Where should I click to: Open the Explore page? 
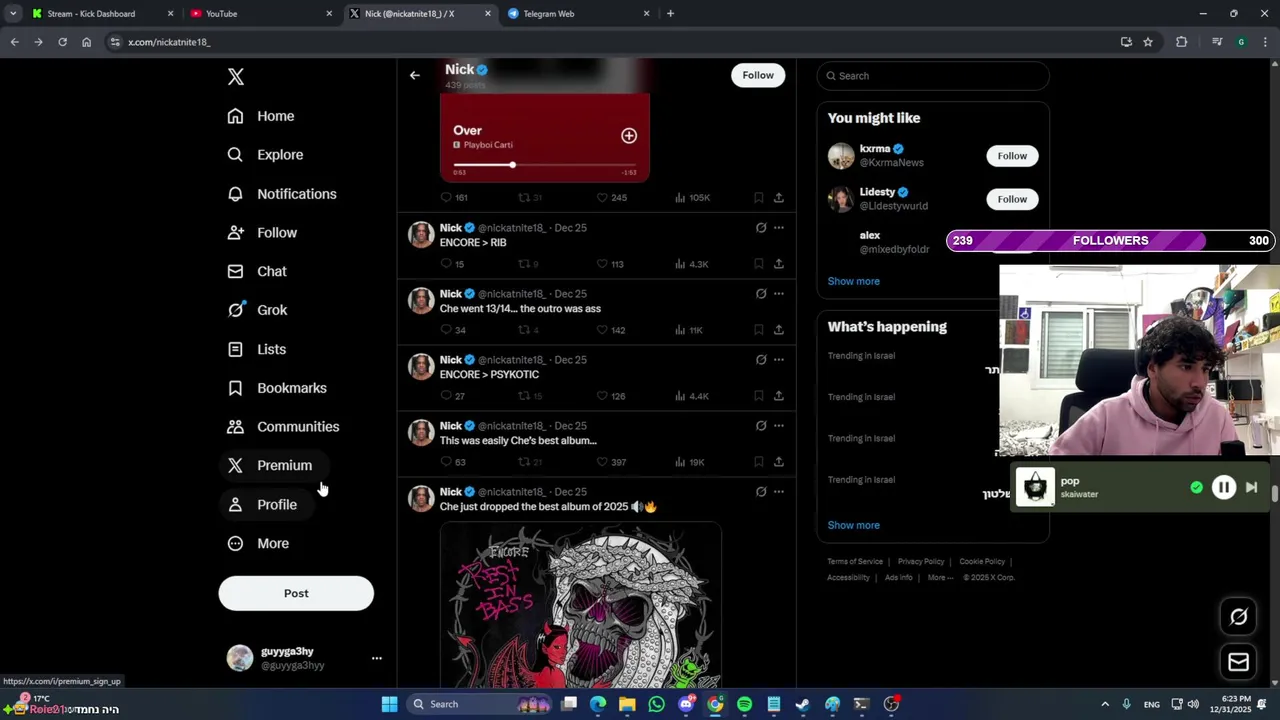265,155
